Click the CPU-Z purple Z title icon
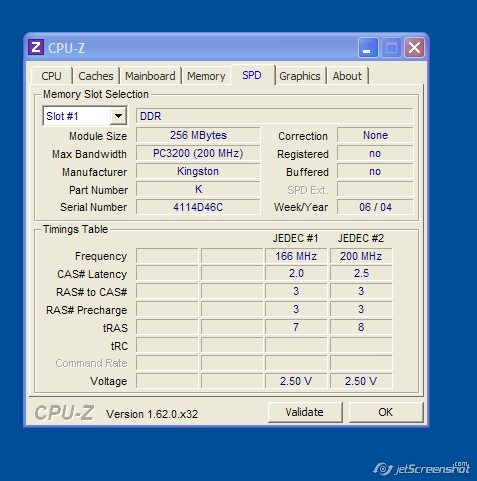 coord(36,47)
